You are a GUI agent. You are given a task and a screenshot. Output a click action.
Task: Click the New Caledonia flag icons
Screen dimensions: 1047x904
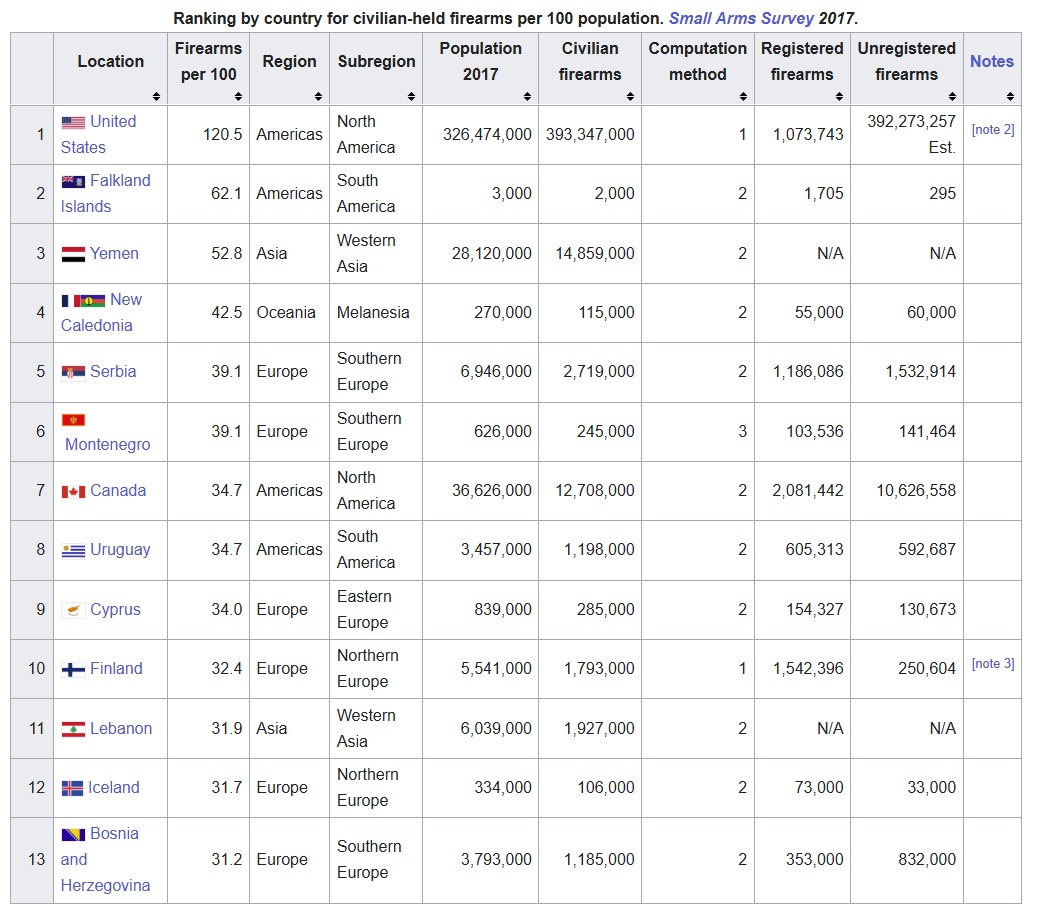[x=83, y=300]
